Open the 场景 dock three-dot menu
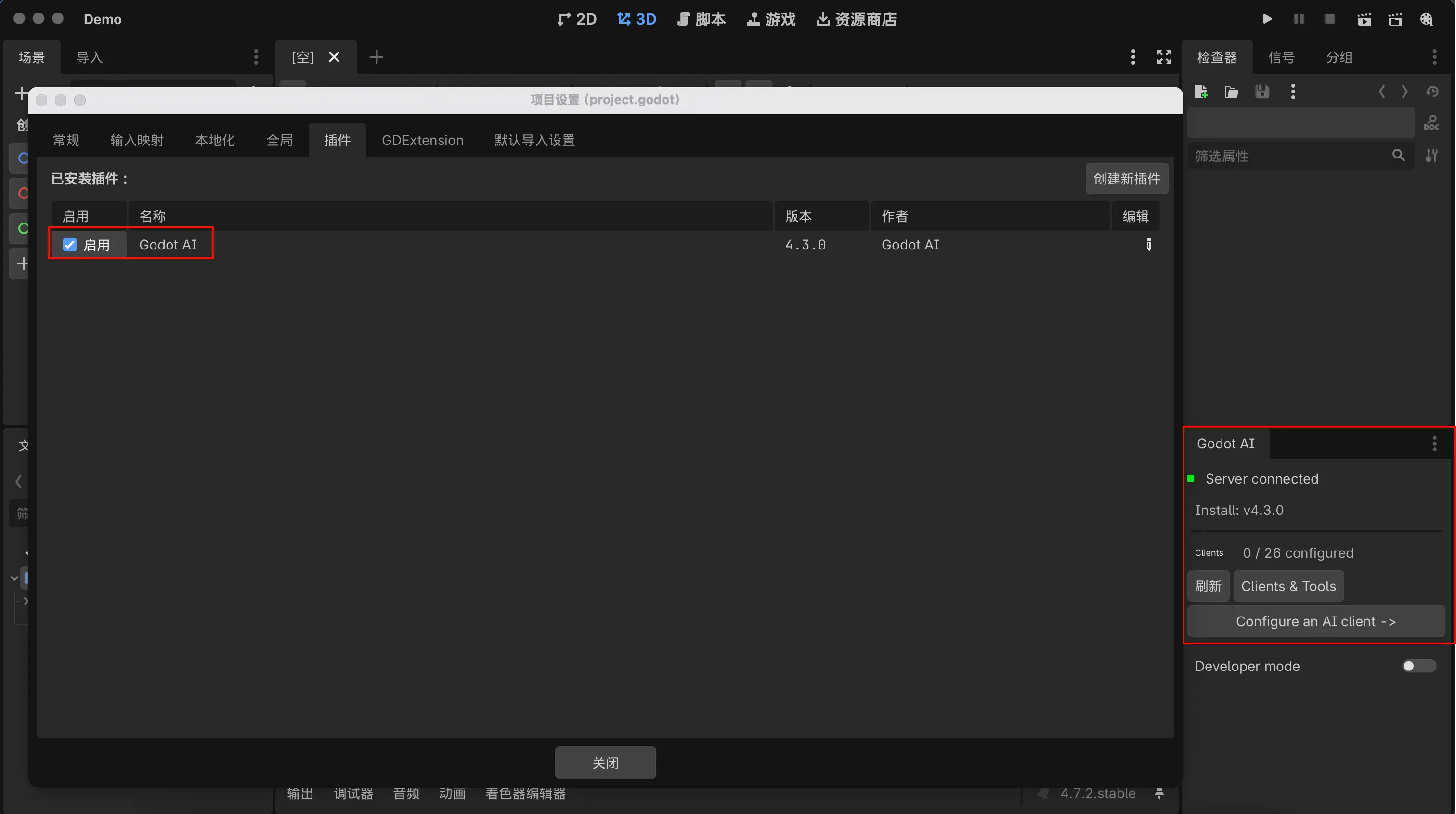The width and height of the screenshot is (1456, 814). click(x=256, y=56)
